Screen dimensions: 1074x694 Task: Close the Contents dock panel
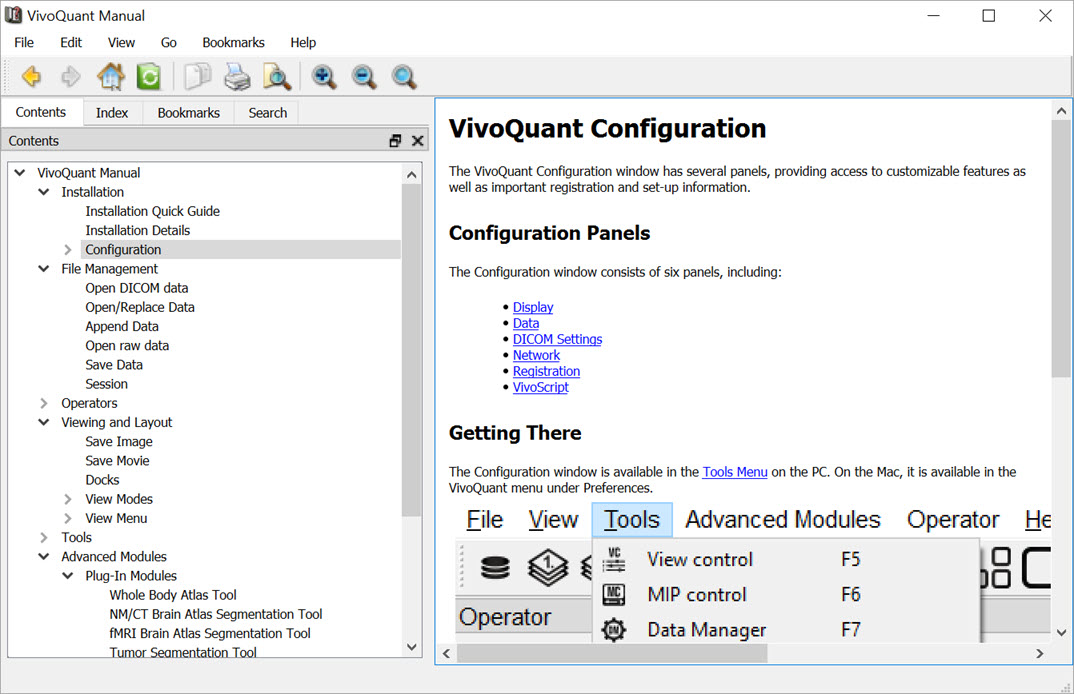[418, 141]
